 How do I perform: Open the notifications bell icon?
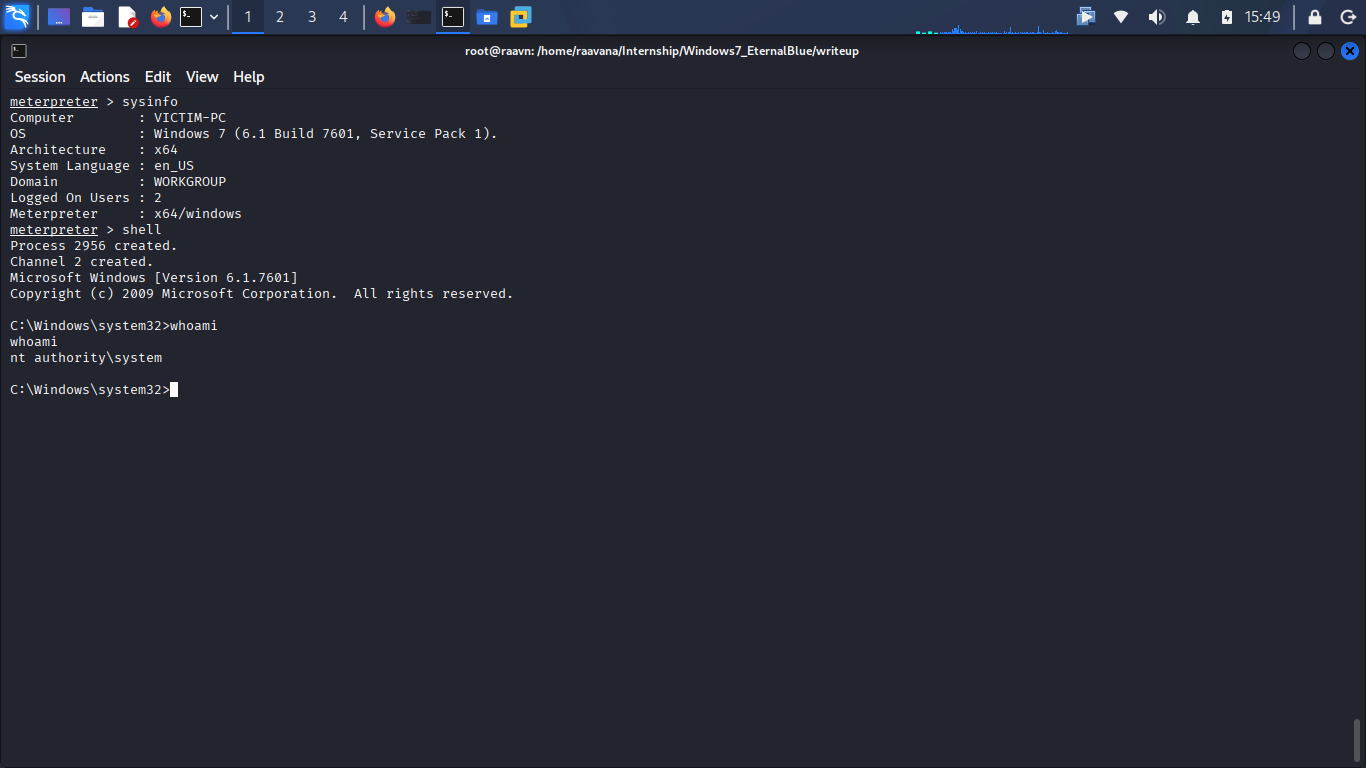tap(1193, 17)
